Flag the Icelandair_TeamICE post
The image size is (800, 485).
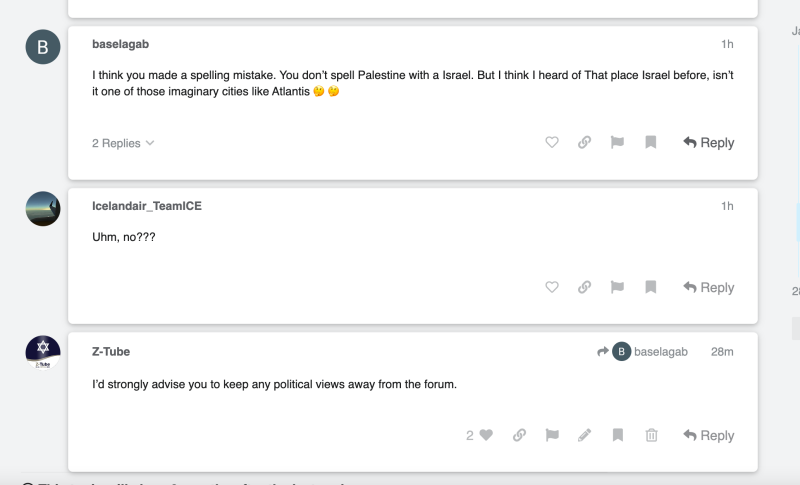click(617, 287)
